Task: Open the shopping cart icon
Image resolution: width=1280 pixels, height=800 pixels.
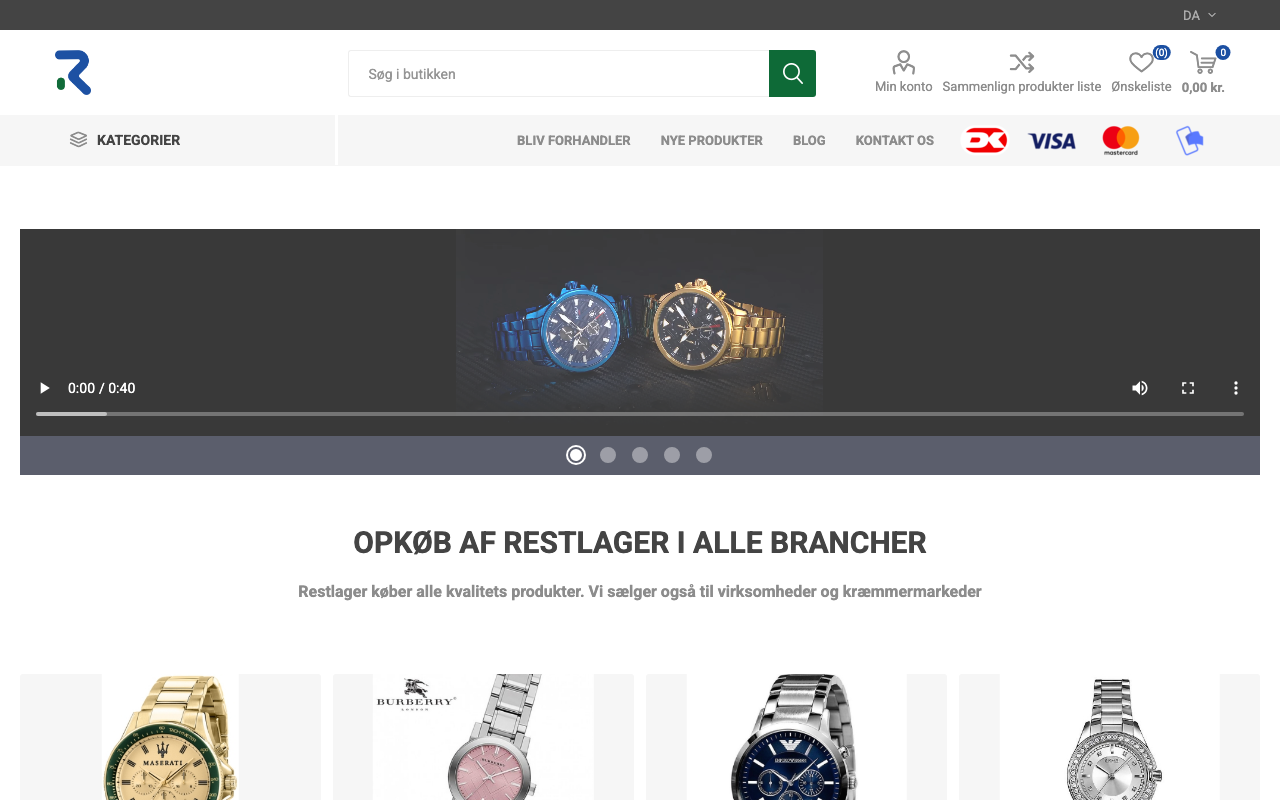Action: pyautogui.click(x=1203, y=63)
